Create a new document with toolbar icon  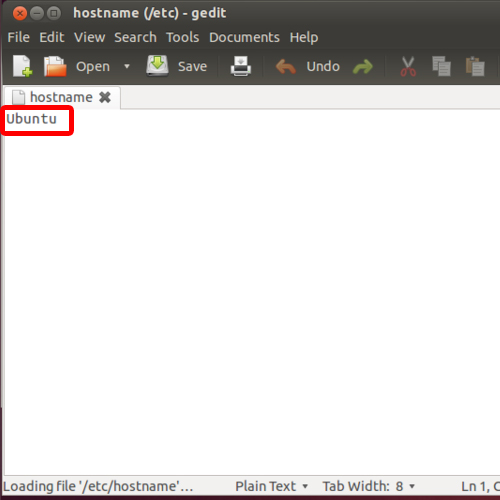click(22, 66)
